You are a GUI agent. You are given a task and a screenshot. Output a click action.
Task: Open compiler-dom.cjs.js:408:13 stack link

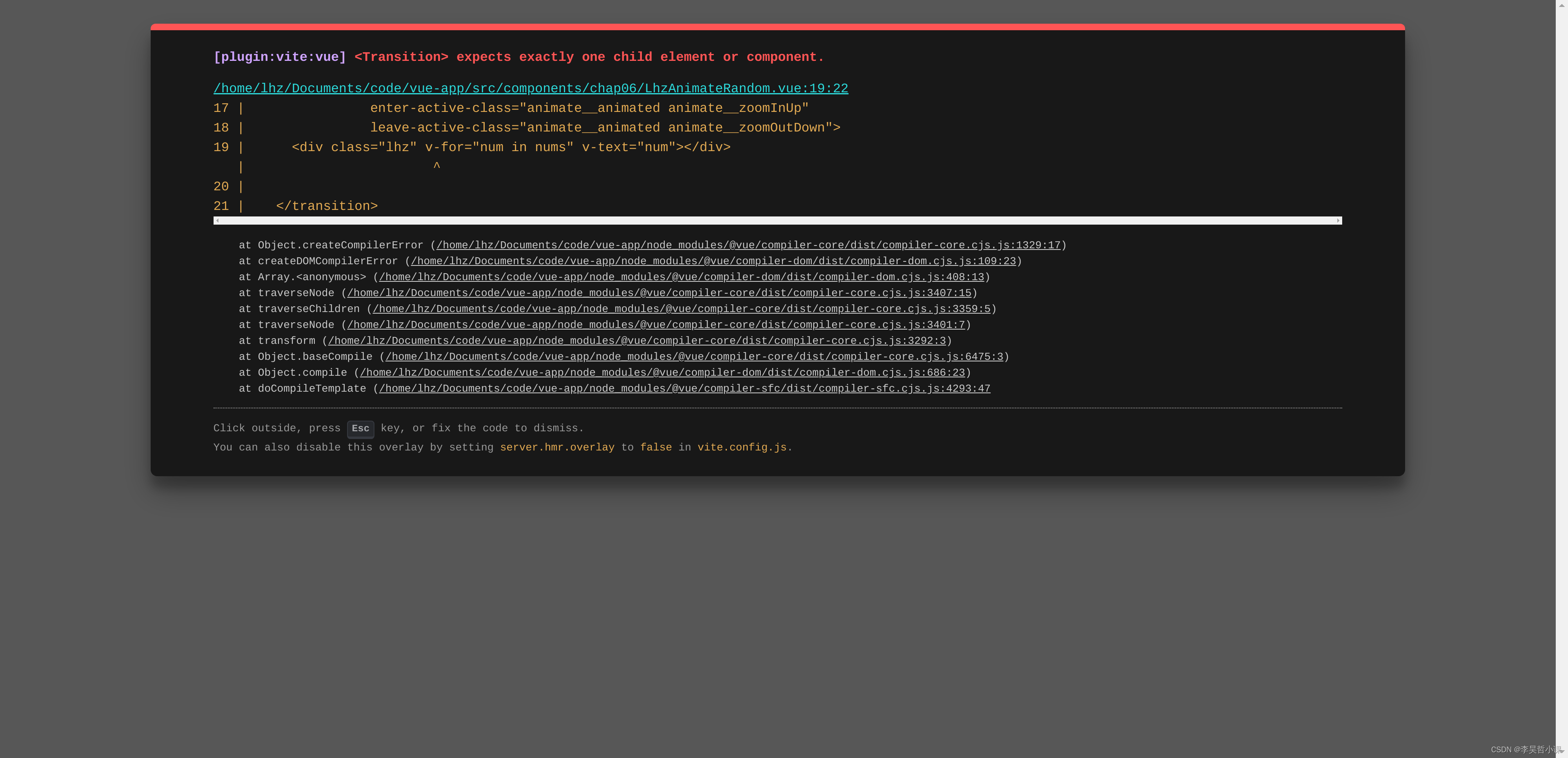tap(681, 277)
